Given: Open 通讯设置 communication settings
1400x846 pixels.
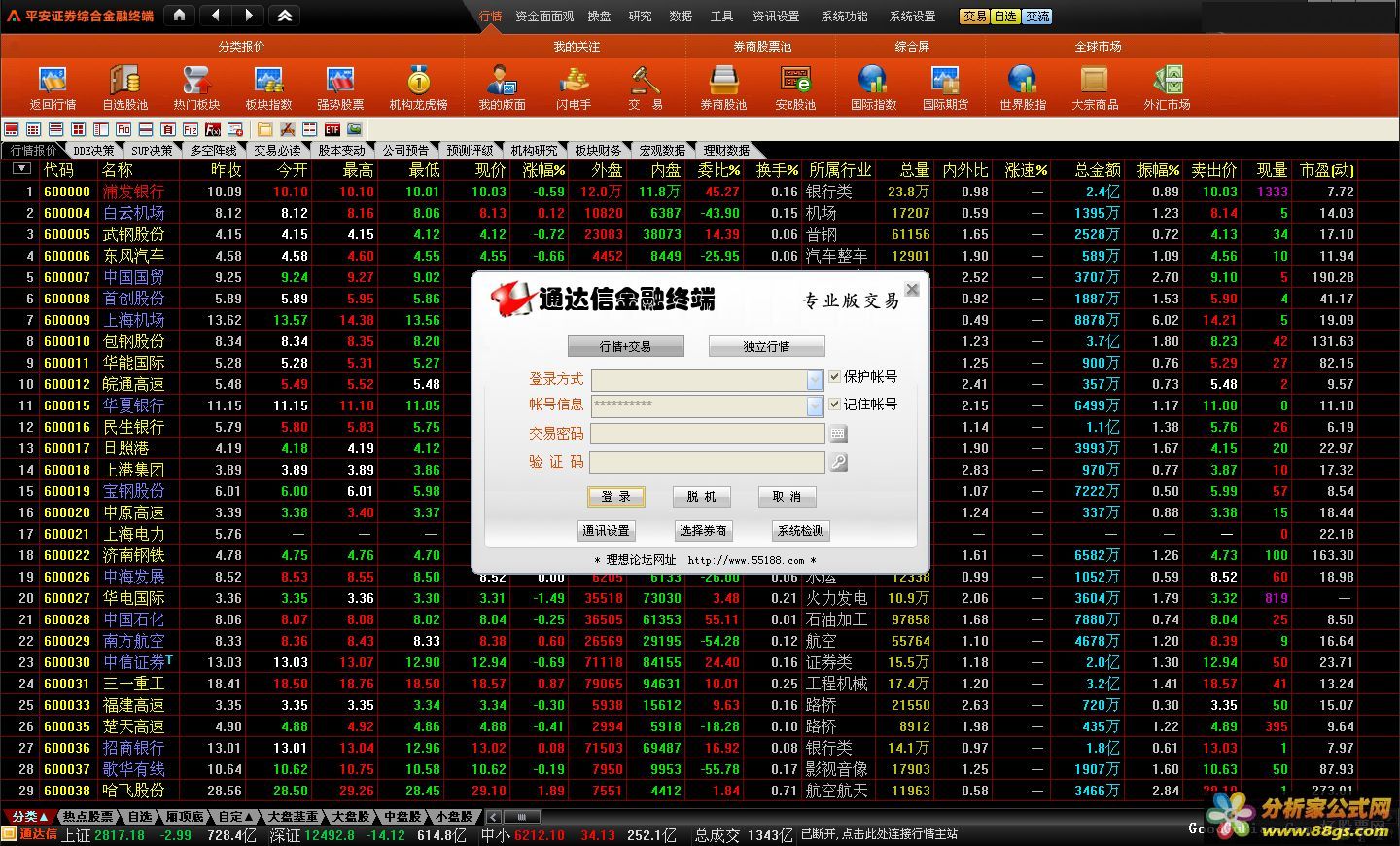Looking at the screenshot, I should click(x=606, y=530).
